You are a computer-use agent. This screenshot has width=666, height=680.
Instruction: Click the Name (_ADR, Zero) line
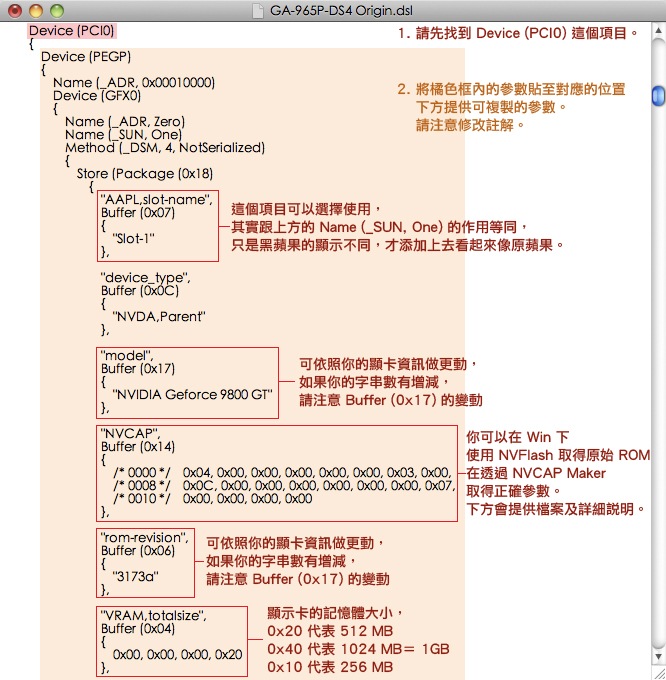click(125, 121)
